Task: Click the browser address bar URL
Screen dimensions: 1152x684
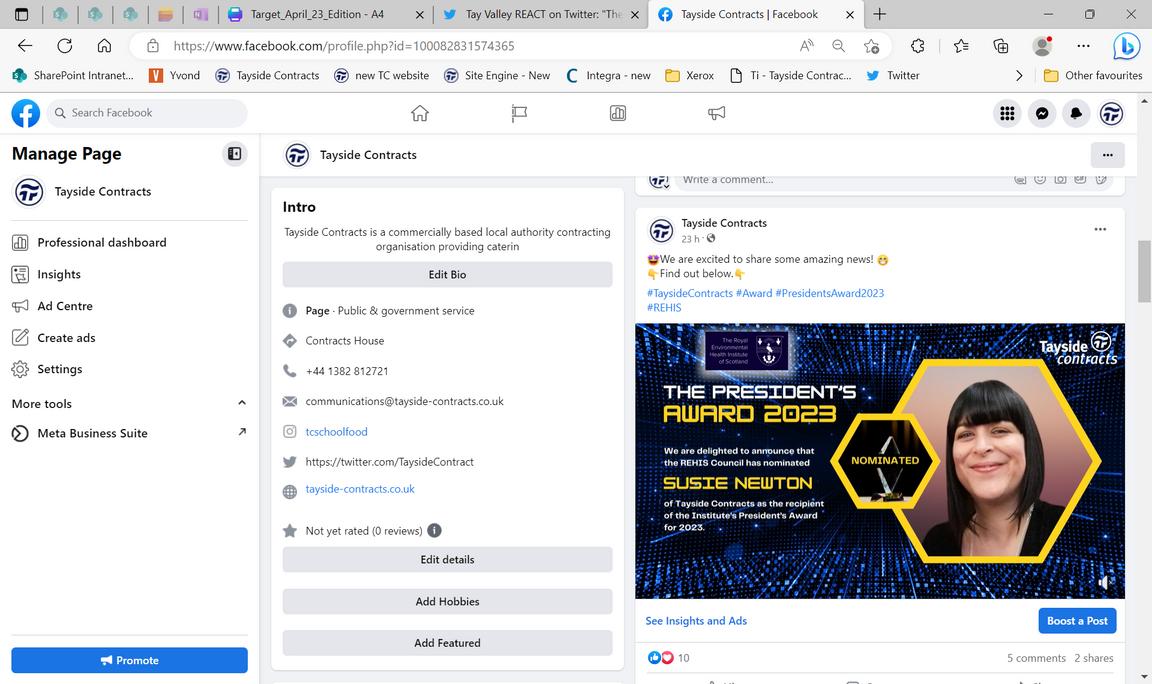Action: pos(344,46)
